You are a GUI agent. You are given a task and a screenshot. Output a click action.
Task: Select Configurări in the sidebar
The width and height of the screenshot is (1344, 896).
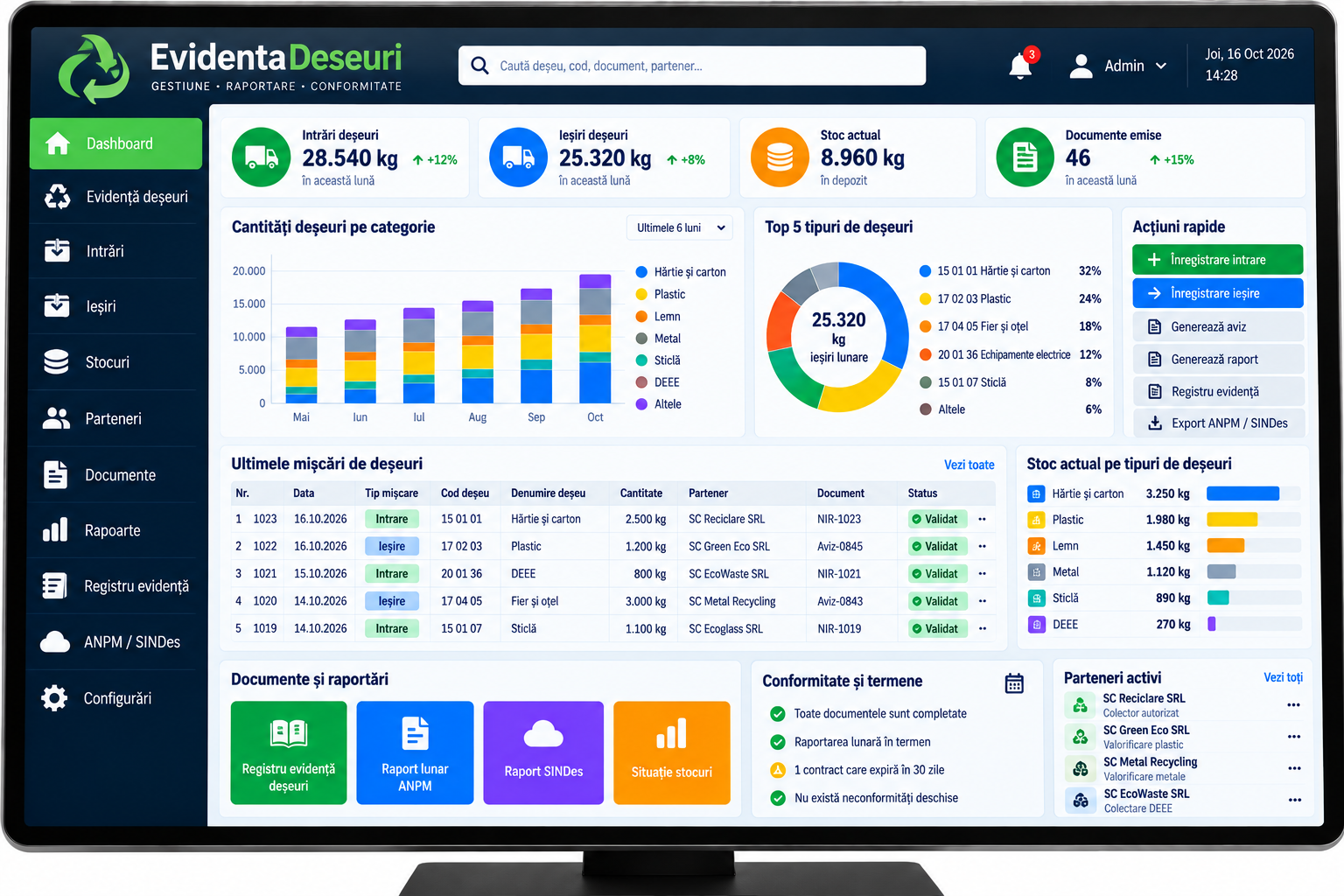point(116,698)
